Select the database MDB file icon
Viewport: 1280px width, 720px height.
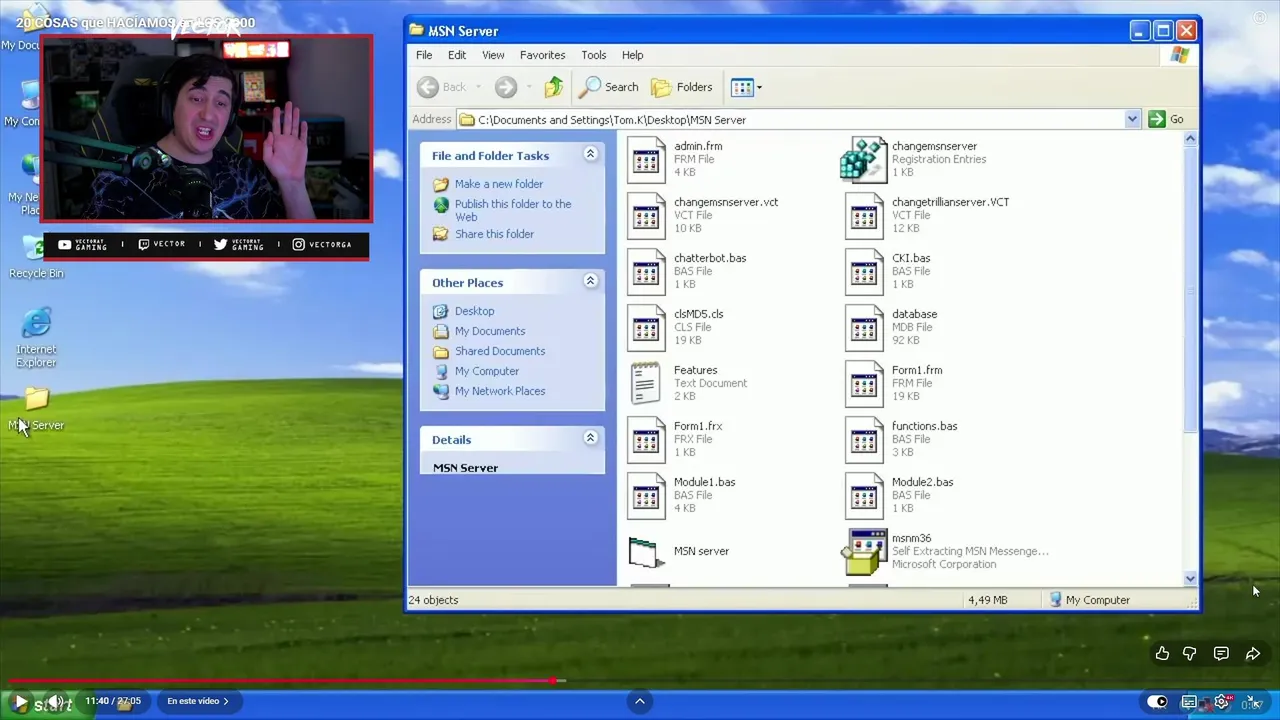point(864,328)
